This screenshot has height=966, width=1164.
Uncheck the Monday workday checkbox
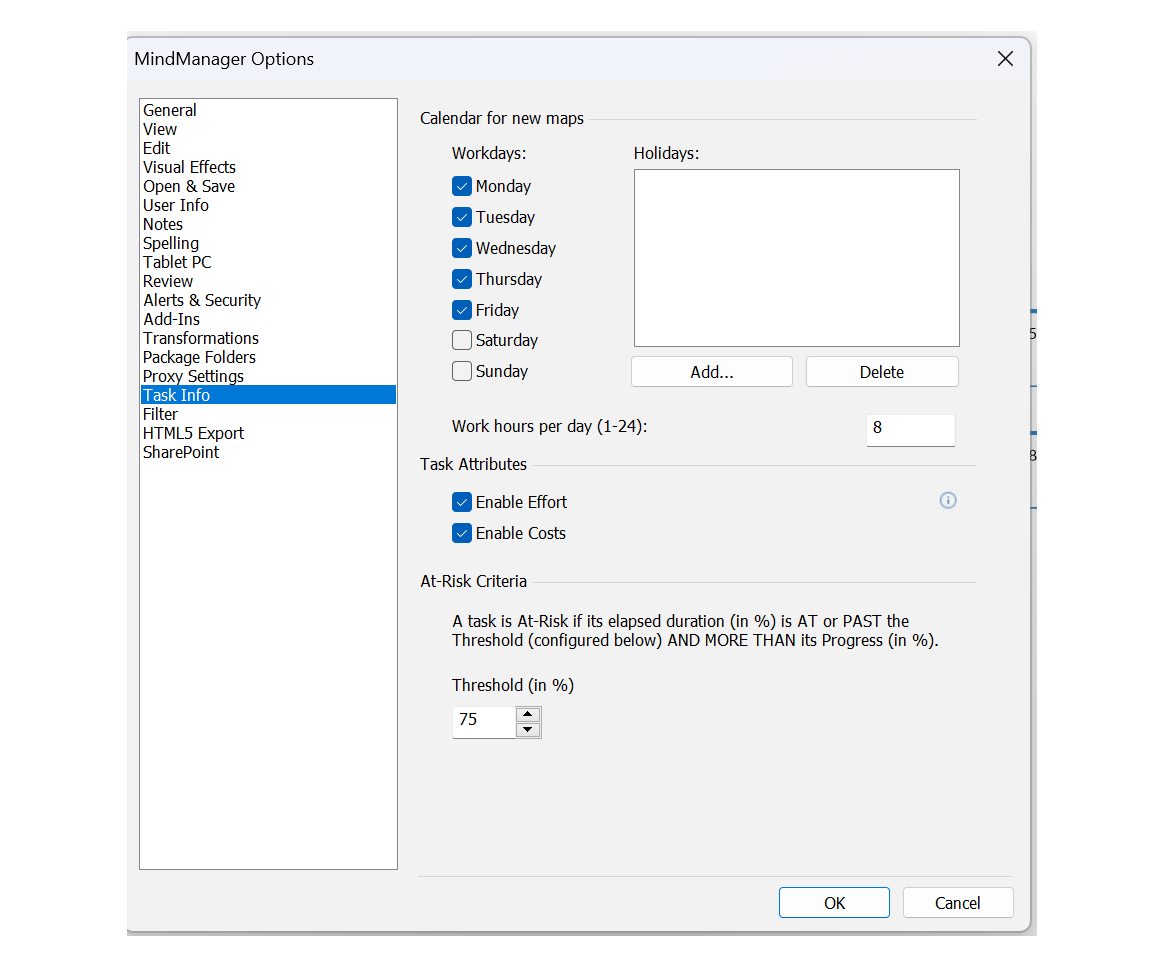pos(462,186)
